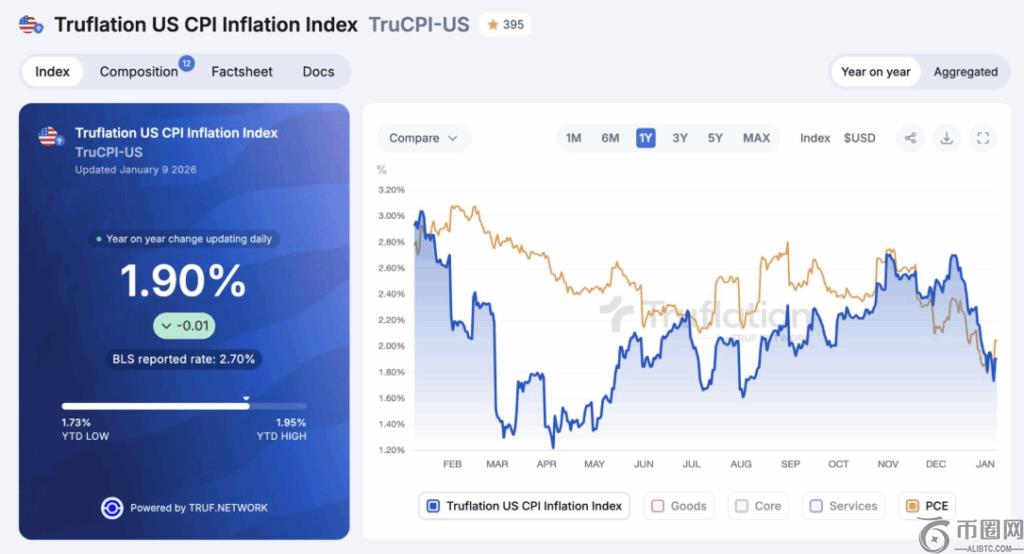Image resolution: width=1024 pixels, height=554 pixels.
Task: Open the Compare dropdown
Action: [423, 138]
